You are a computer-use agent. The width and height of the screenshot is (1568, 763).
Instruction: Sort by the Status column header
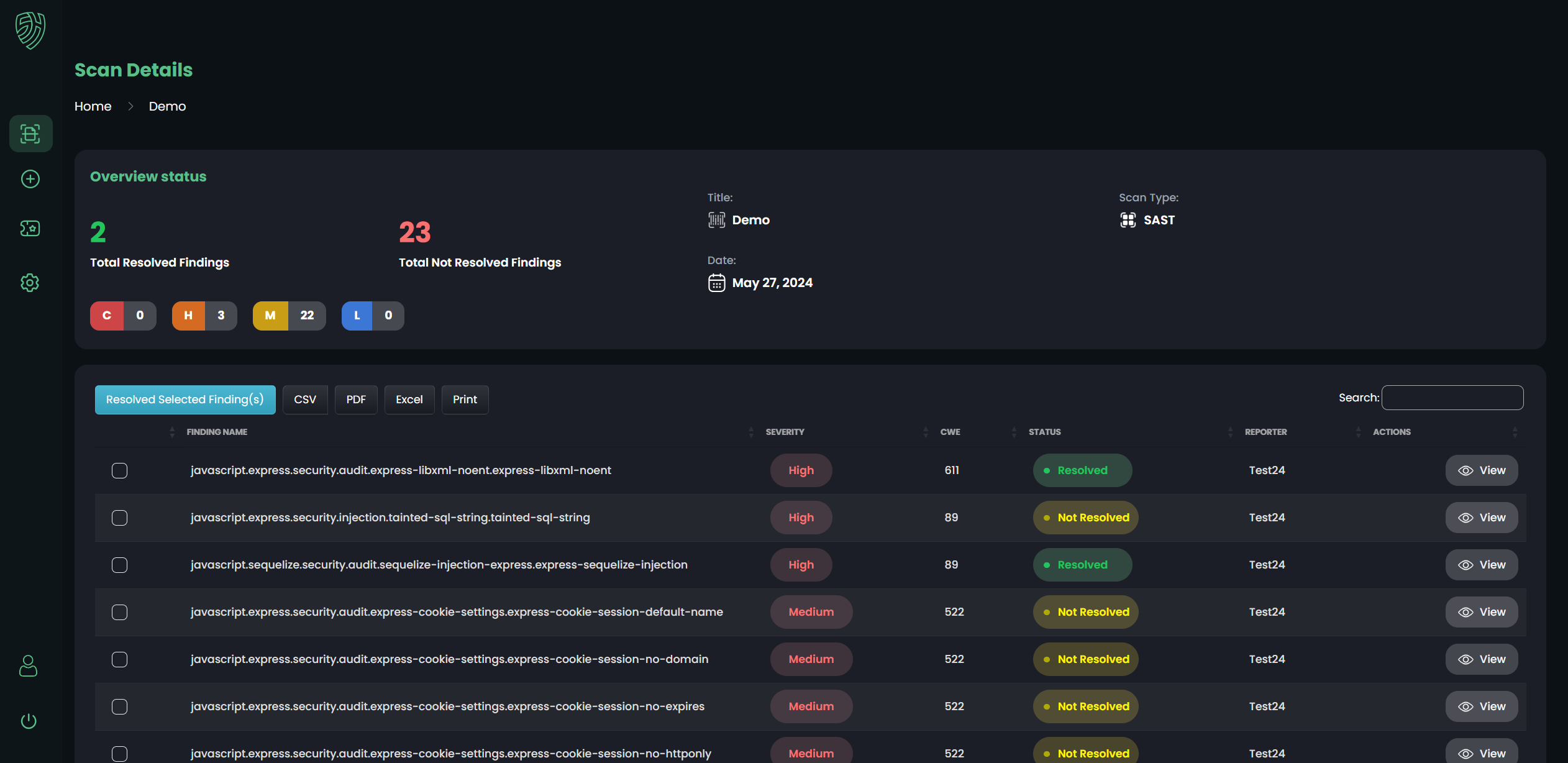pyautogui.click(x=1044, y=432)
